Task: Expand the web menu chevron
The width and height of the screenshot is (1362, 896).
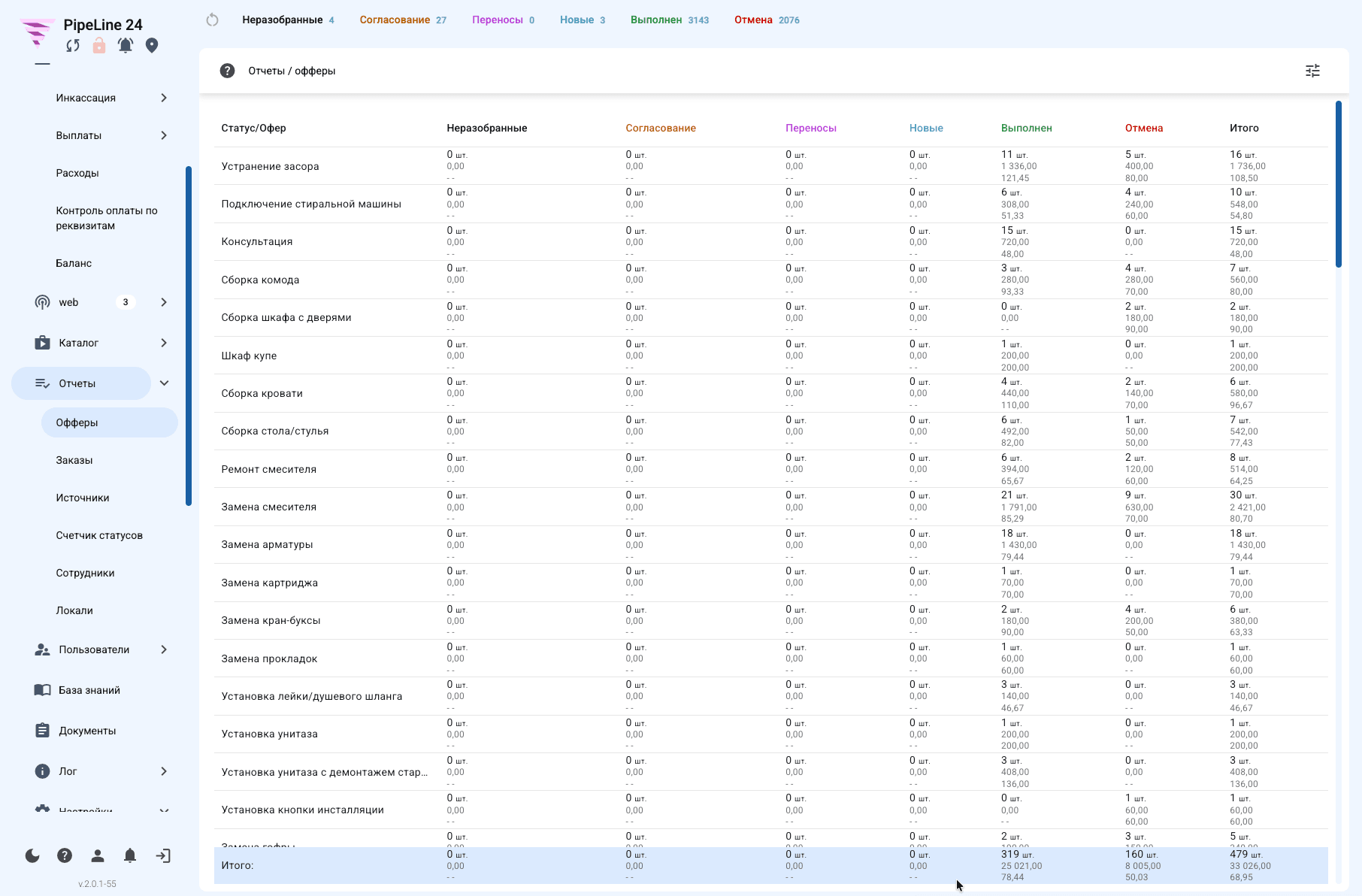Action: click(x=164, y=302)
